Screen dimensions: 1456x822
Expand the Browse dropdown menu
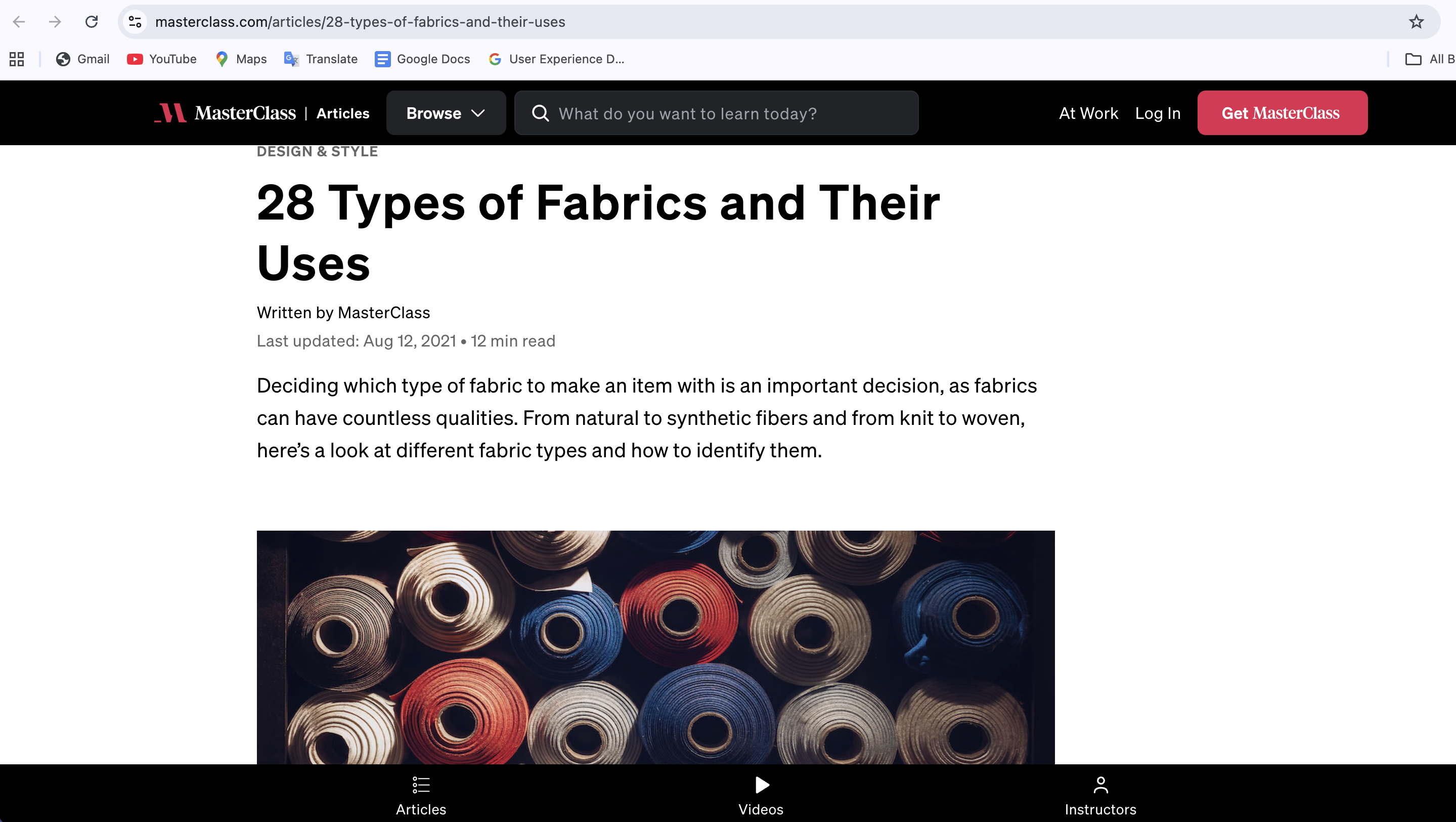[x=446, y=112]
